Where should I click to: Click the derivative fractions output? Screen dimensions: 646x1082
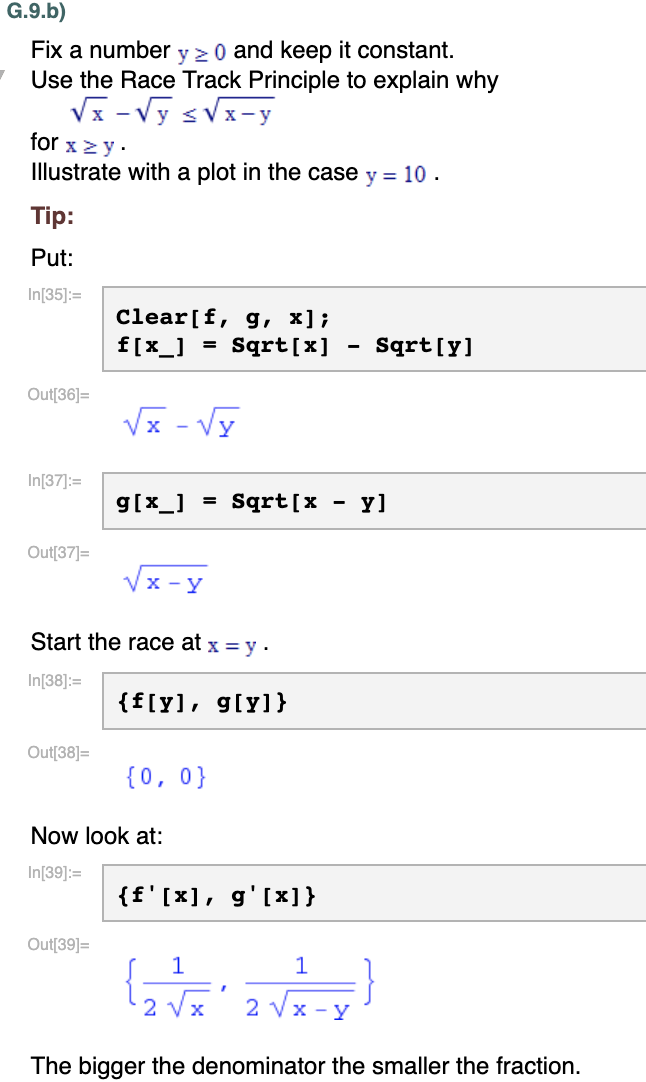click(x=250, y=987)
